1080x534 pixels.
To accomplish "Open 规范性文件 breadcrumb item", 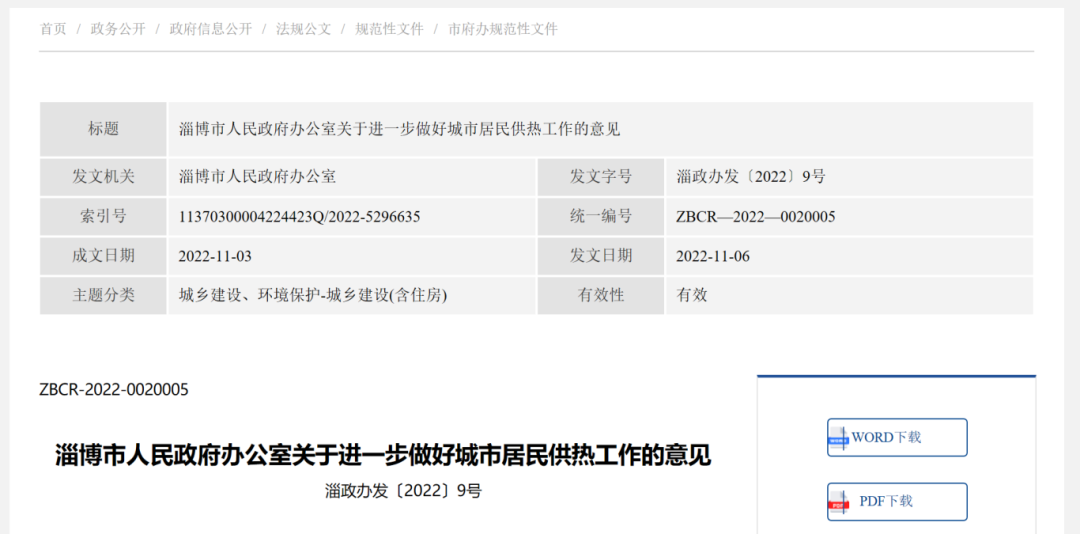I will tap(390, 29).
